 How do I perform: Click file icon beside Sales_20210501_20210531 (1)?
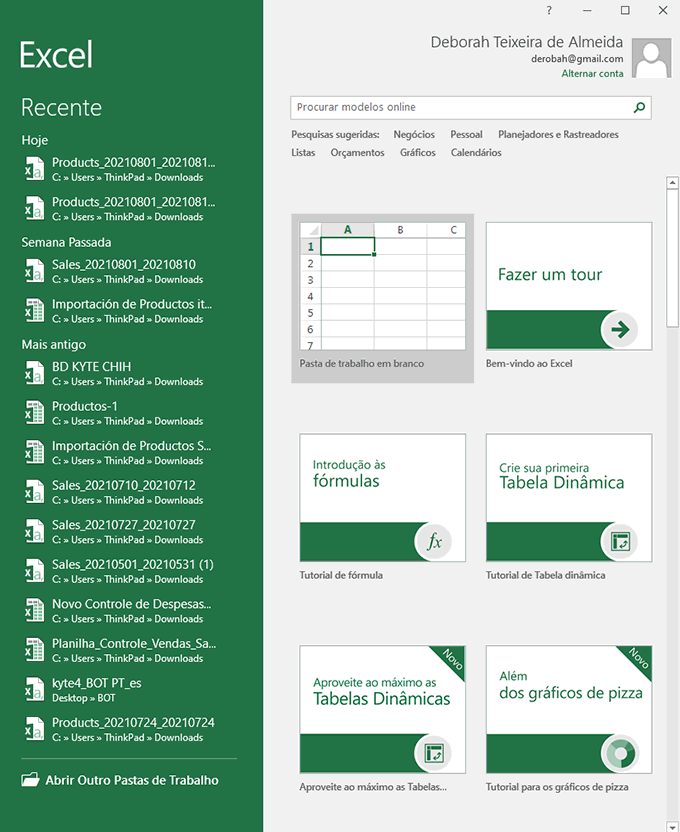click(34, 571)
